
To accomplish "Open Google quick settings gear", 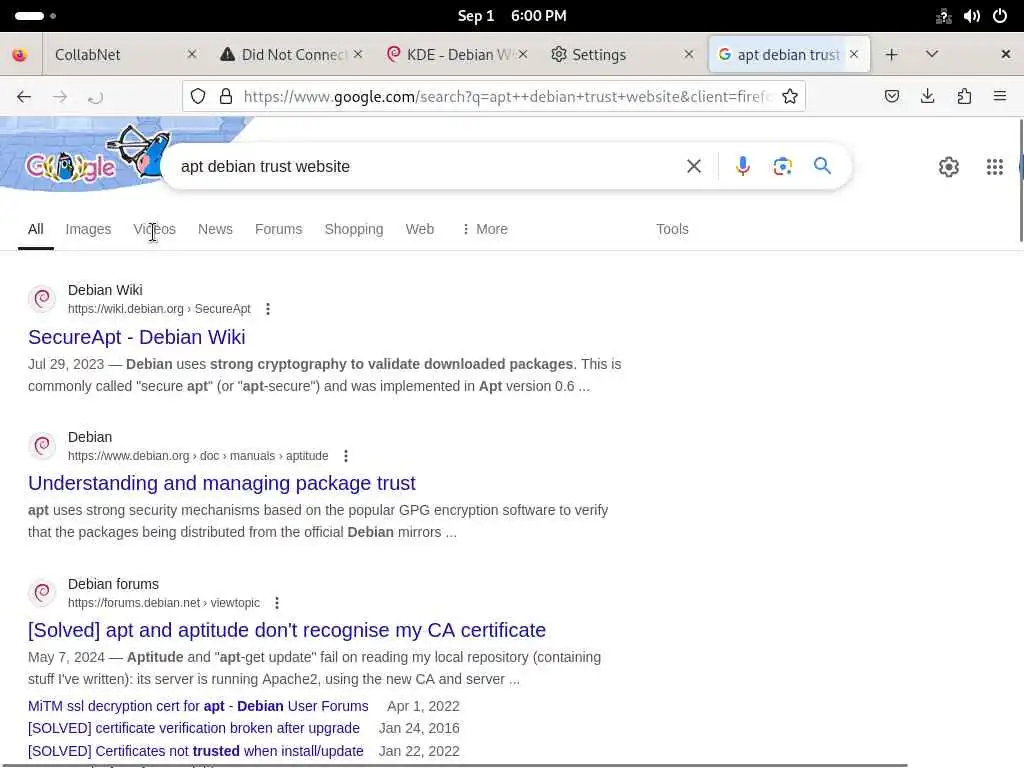I will click(948, 167).
